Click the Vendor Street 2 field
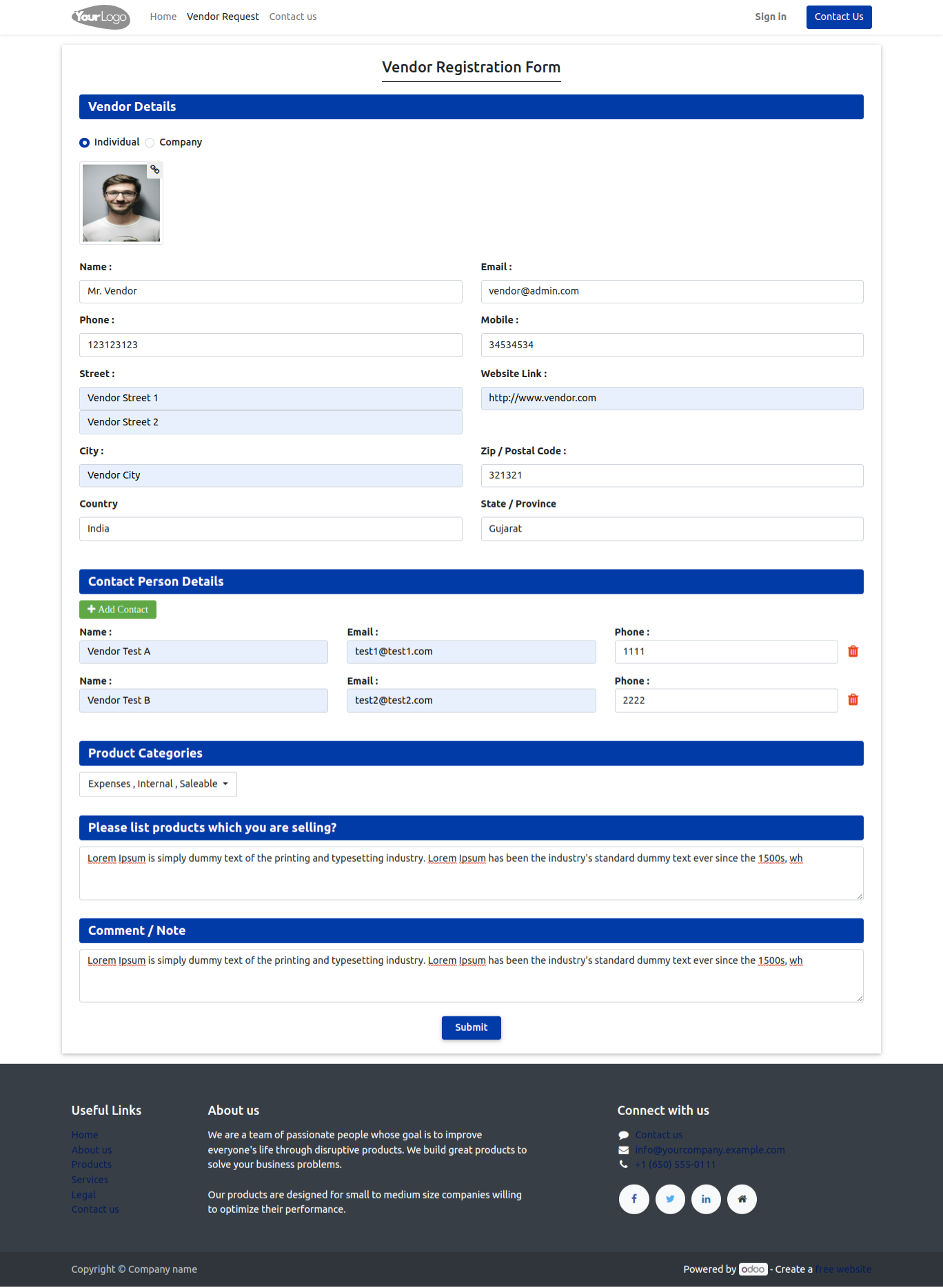The width and height of the screenshot is (943, 1288). click(x=270, y=423)
